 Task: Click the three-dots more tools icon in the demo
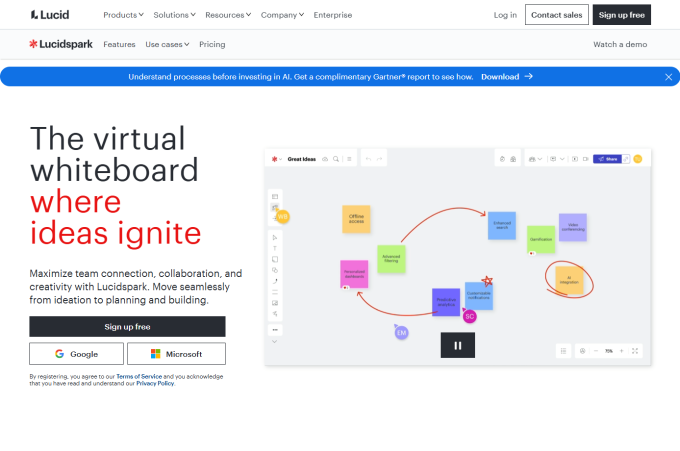[275, 330]
